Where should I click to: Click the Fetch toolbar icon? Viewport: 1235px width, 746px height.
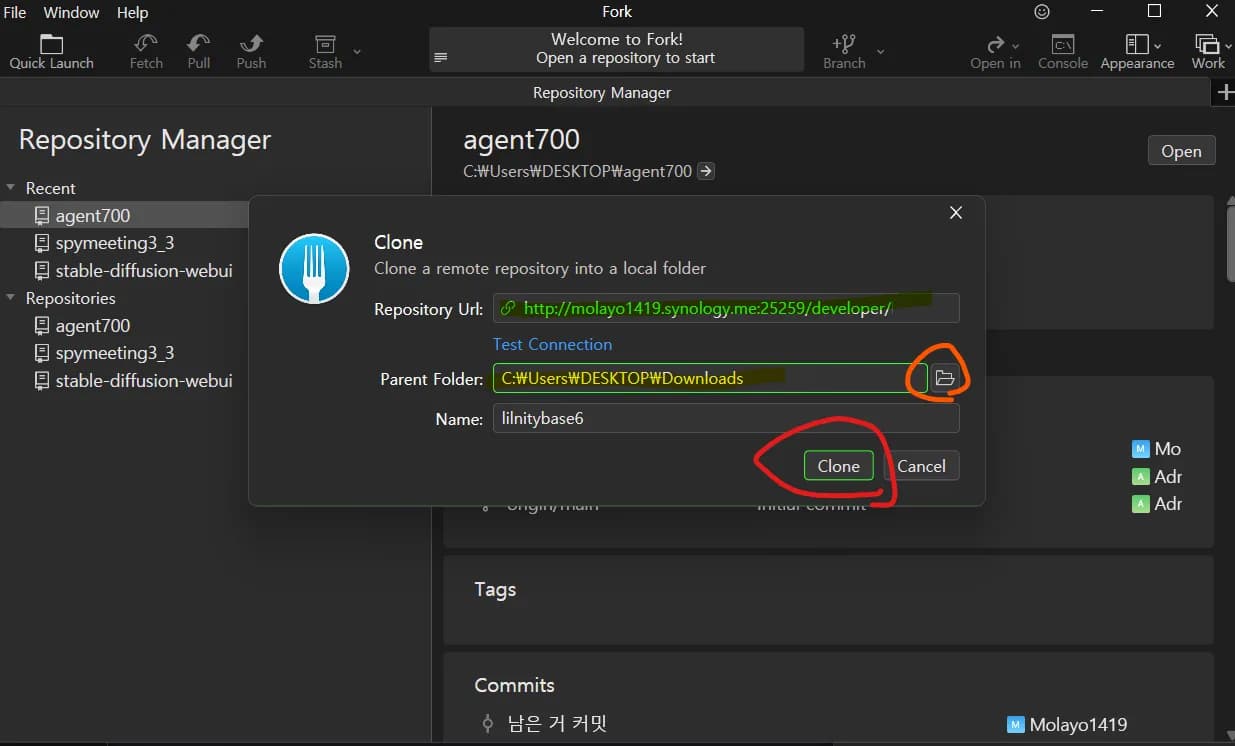pyautogui.click(x=146, y=52)
